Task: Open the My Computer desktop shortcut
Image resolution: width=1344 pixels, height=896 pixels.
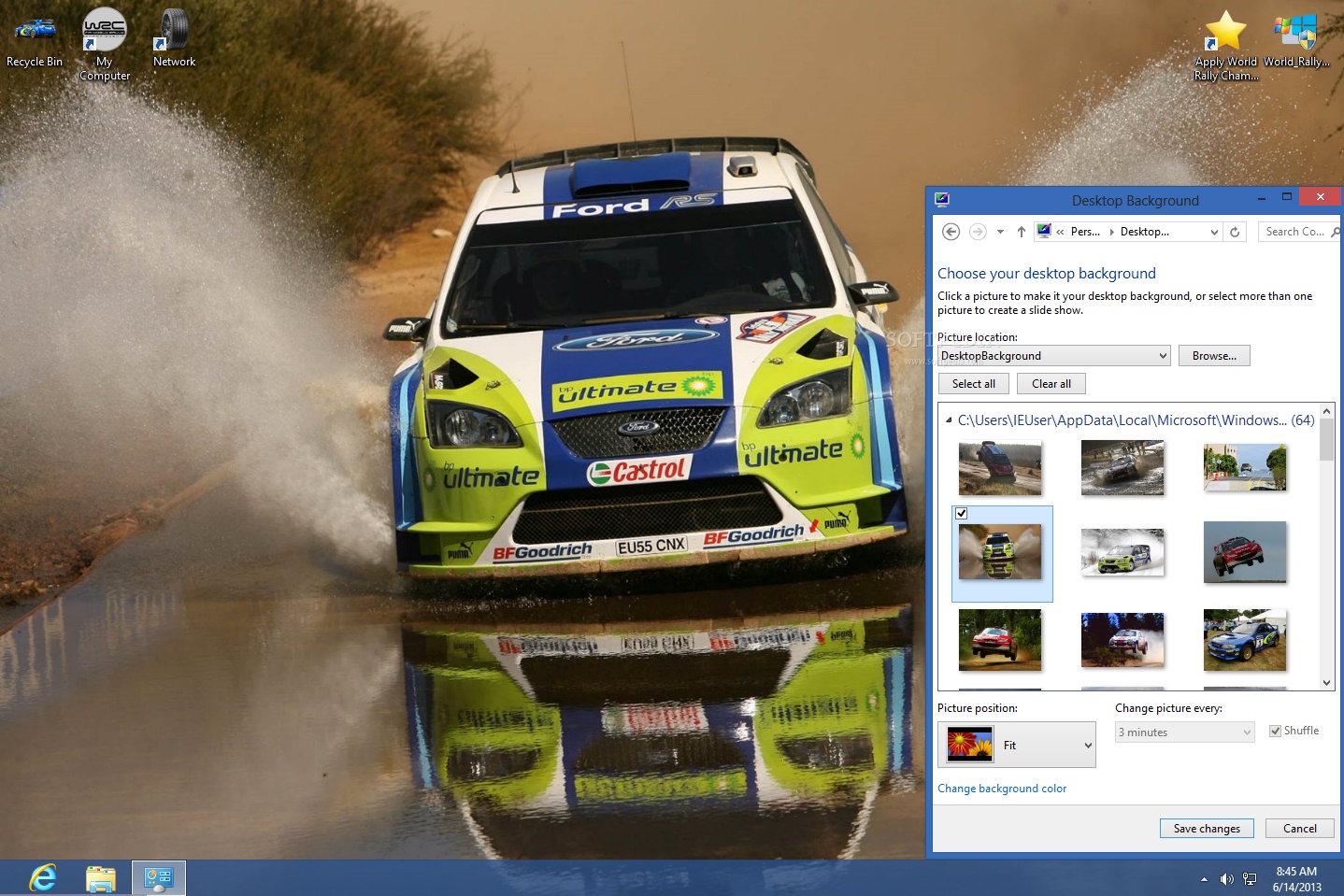Action: (105, 44)
